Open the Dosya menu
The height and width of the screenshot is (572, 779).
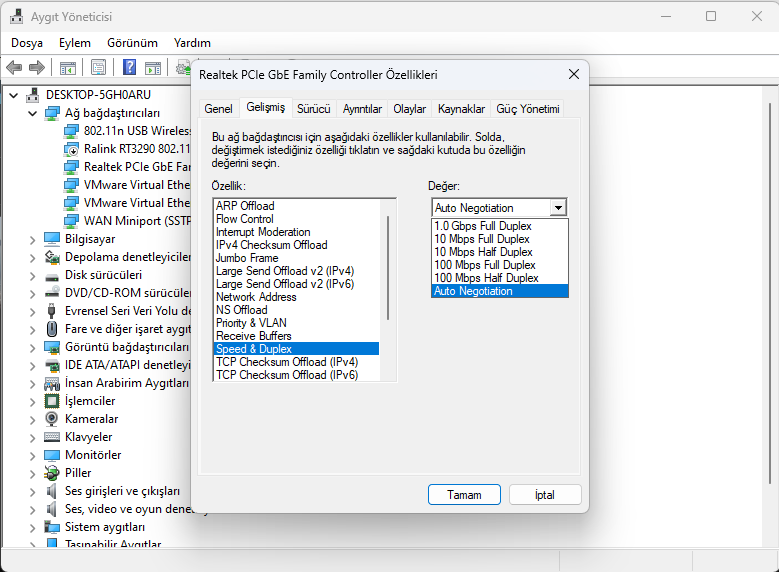27,43
